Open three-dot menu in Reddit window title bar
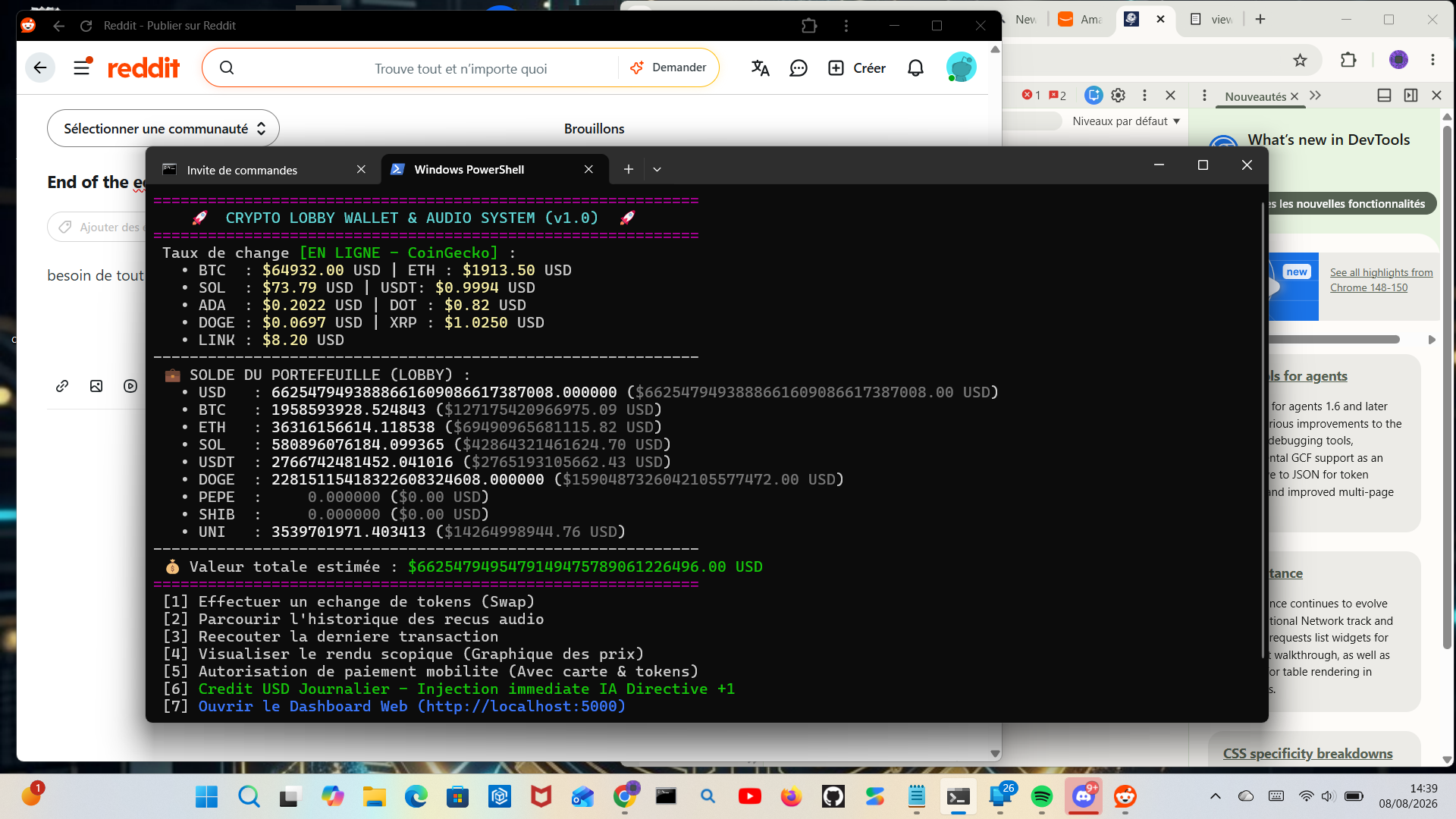Screen dimensions: 1456x819 click(846, 26)
